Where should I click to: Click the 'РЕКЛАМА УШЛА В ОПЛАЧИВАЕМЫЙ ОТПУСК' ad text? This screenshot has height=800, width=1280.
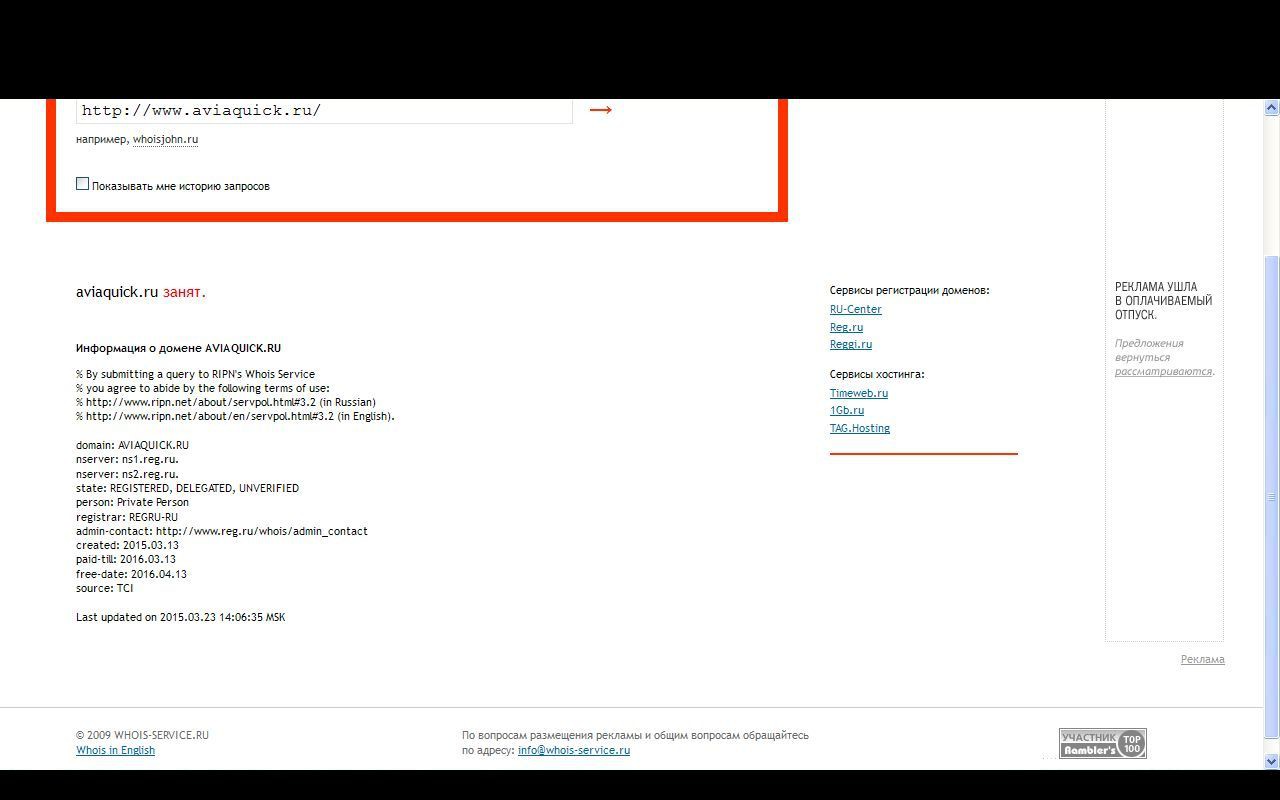coord(1163,300)
